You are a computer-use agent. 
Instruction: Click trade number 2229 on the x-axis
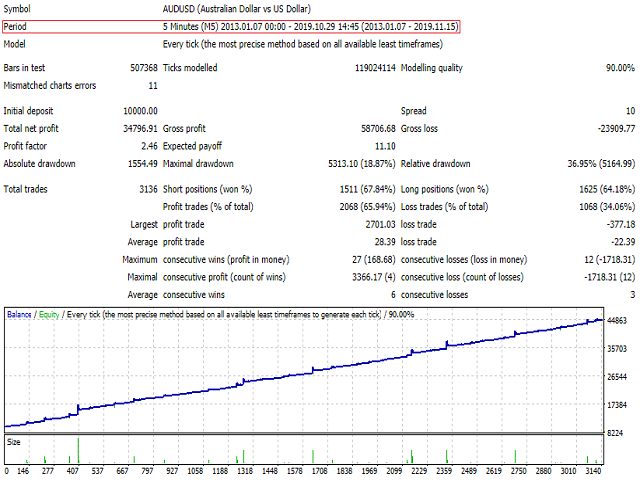419,471
